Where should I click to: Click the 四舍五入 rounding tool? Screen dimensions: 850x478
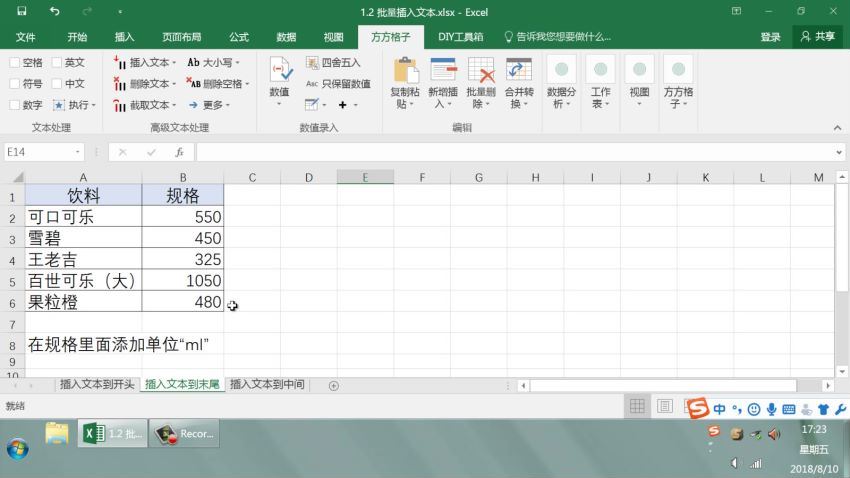[333, 63]
